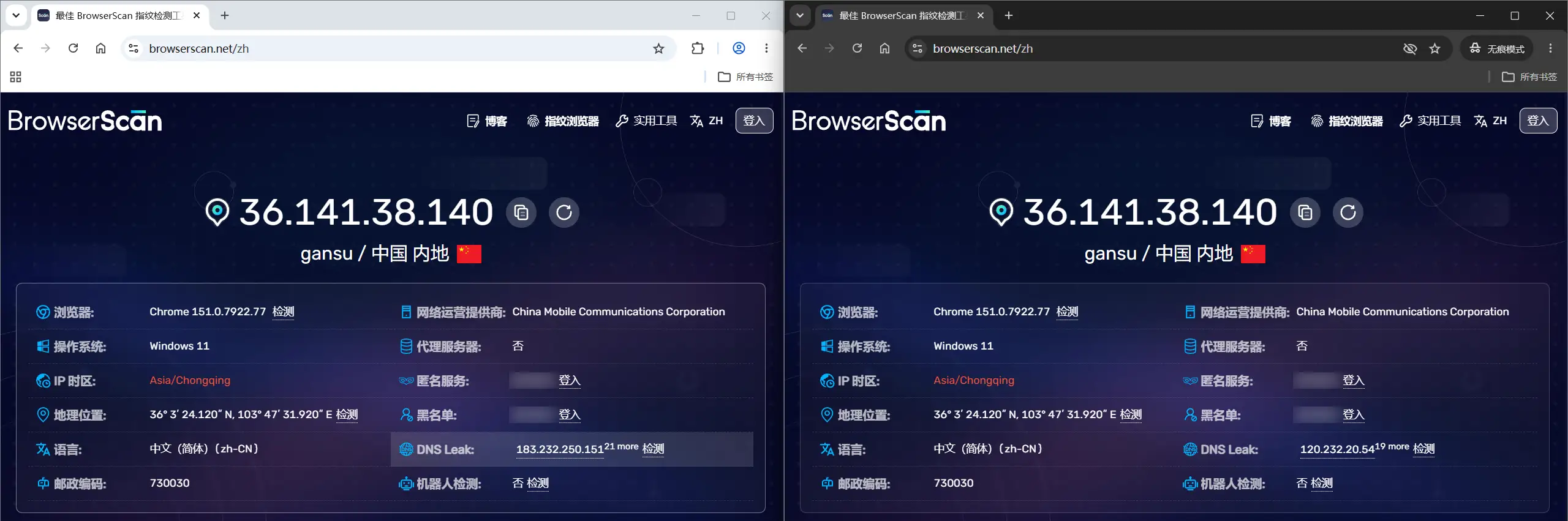Open 所有书签 folder in incognito window

coord(1529,77)
